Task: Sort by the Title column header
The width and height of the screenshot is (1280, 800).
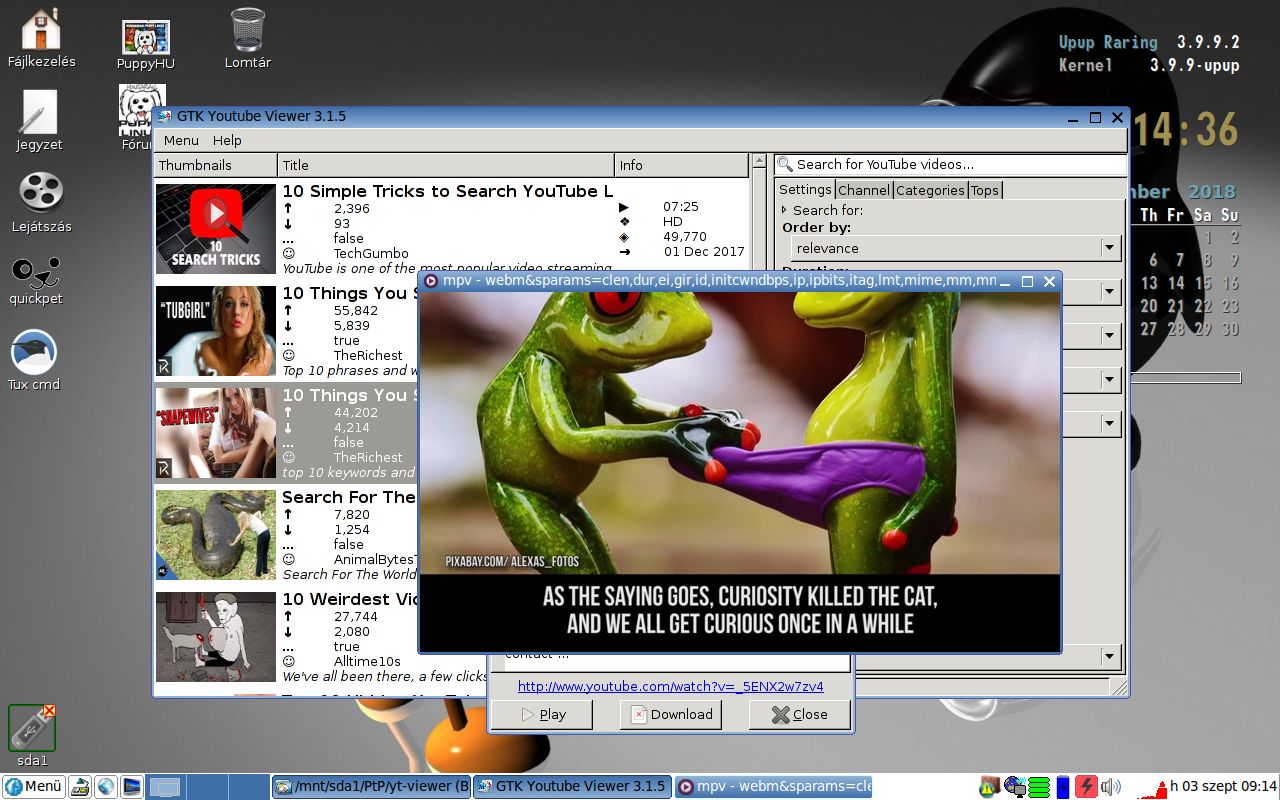Action: 446,165
